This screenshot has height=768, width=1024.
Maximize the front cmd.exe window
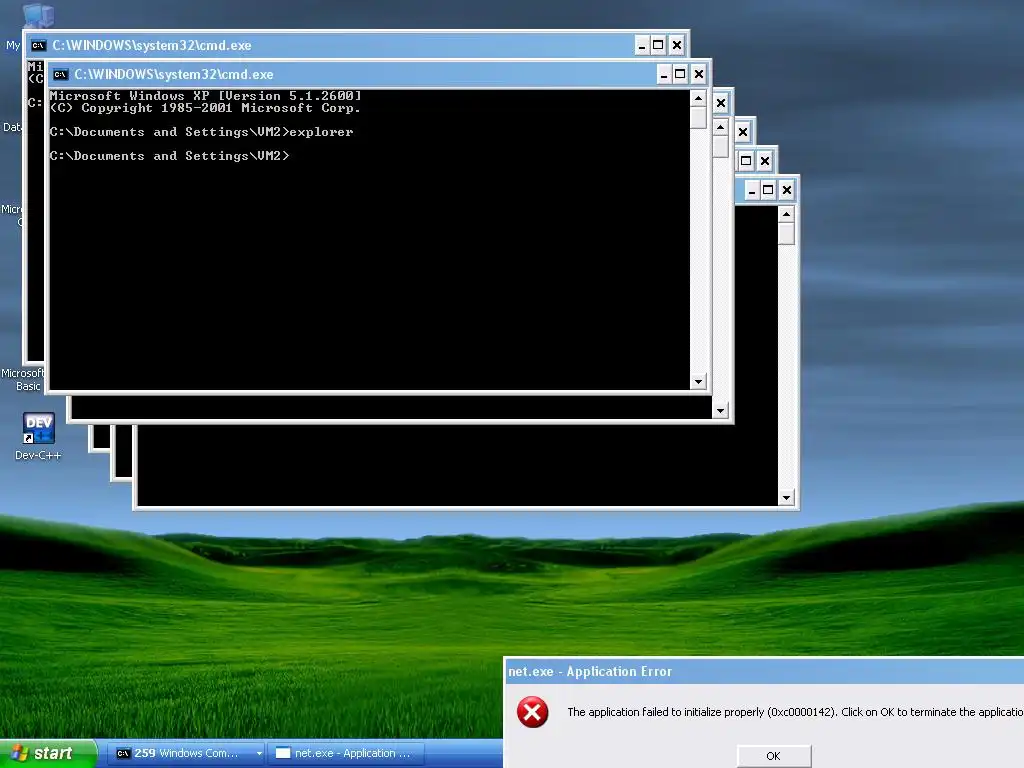[680, 74]
